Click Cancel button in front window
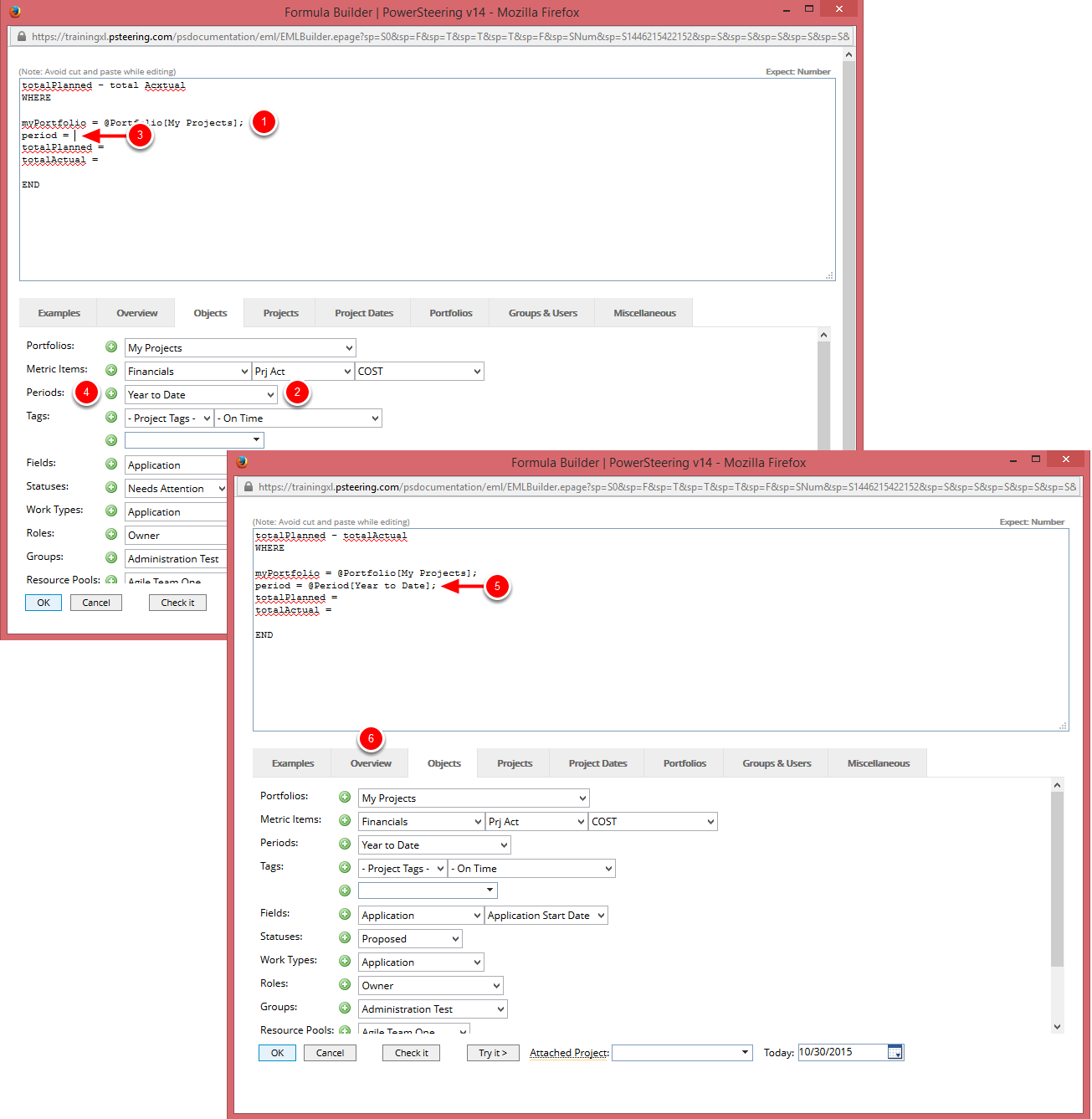This screenshot has height=1119, width=1092. (330, 1053)
